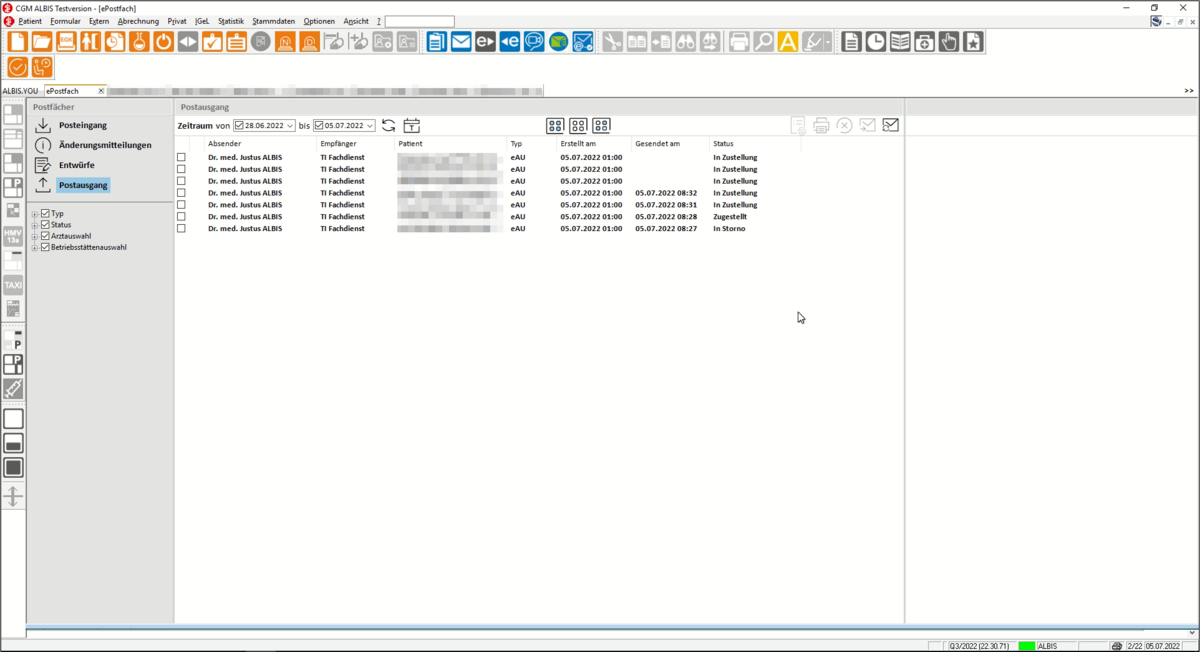The image size is (1200, 652).
Task: Open the Patient menu
Action: tap(30, 21)
